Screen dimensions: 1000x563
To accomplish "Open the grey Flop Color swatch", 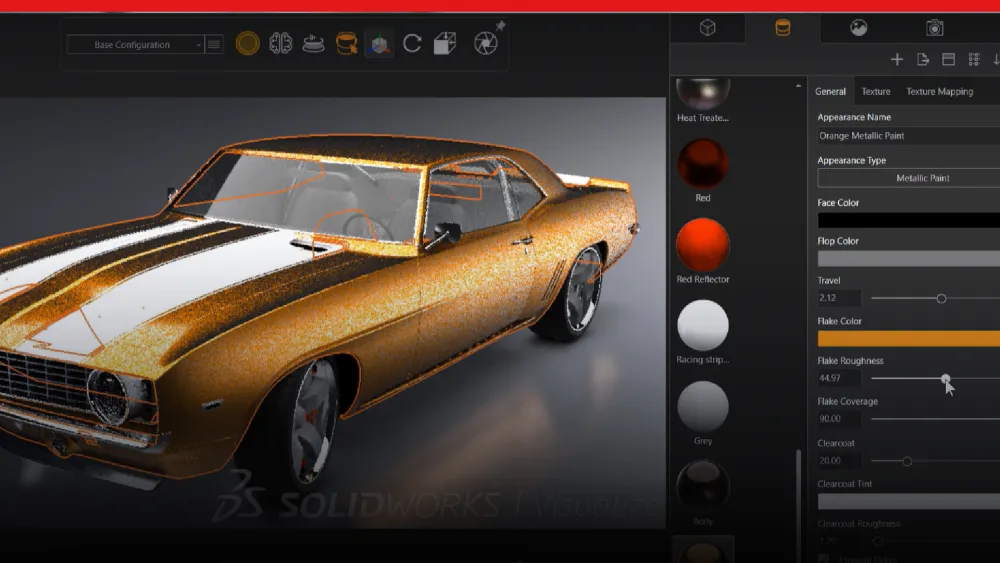I will [x=909, y=258].
